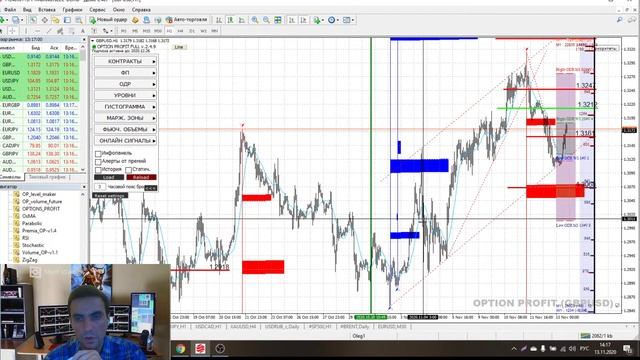640x360 pixels.
Task: Expand the ОДР submenu
Action: point(125,84)
